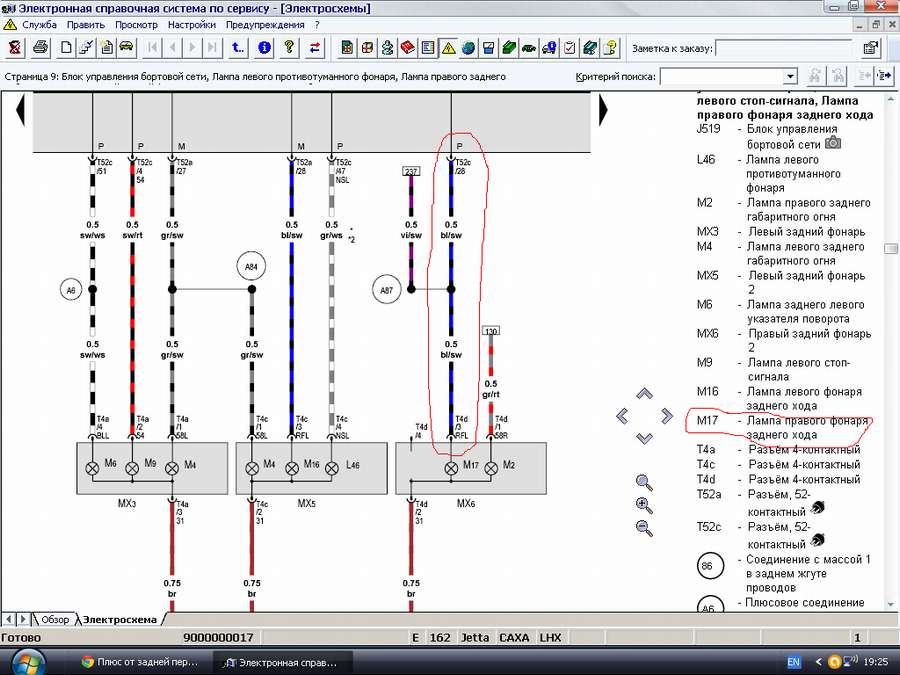
Task: Click the tab scroll-left arrow near Обзор
Action: pos(8,619)
